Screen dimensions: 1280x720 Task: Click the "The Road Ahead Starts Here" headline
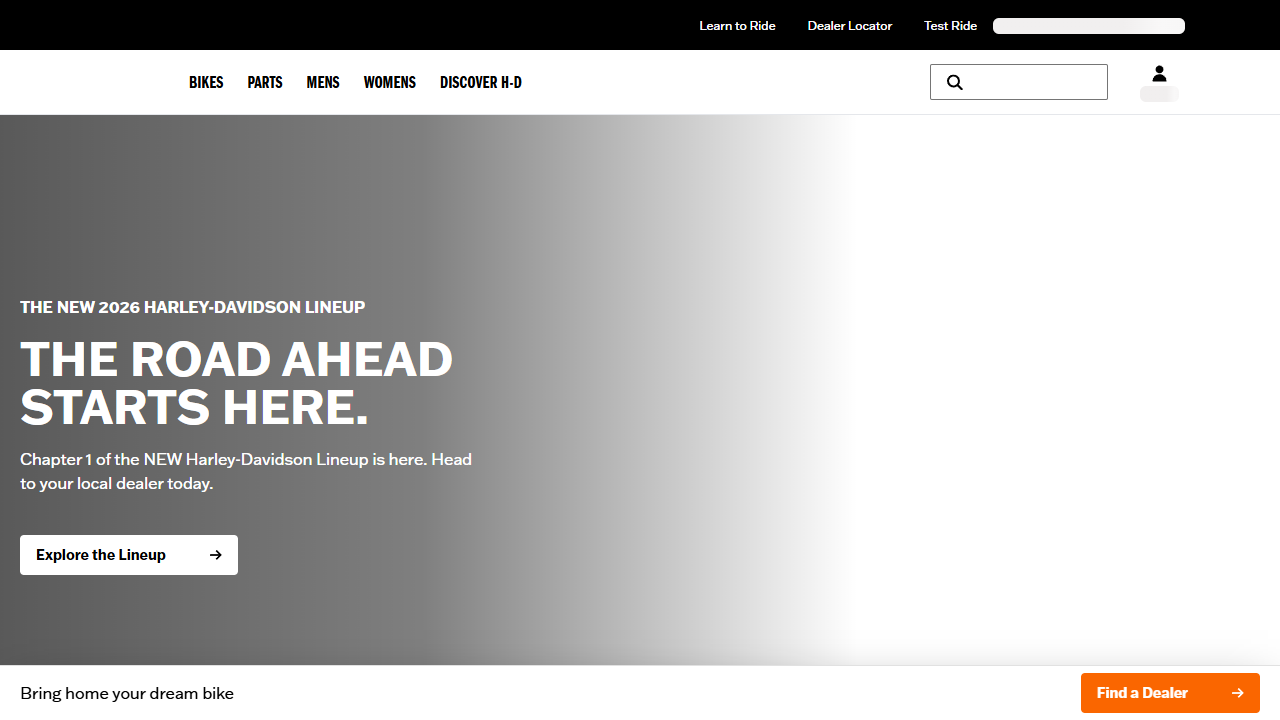236,384
